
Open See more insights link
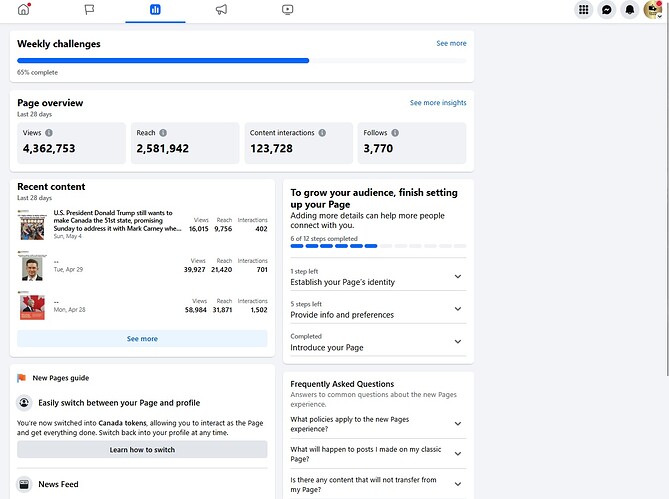pos(438,102)
